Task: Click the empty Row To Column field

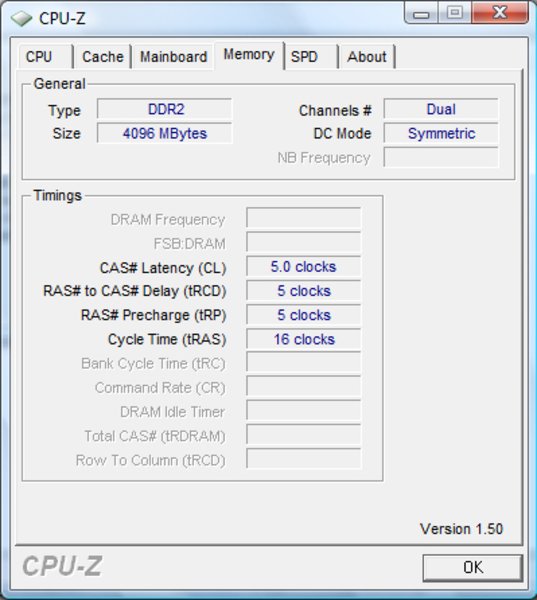Action: 304,459
